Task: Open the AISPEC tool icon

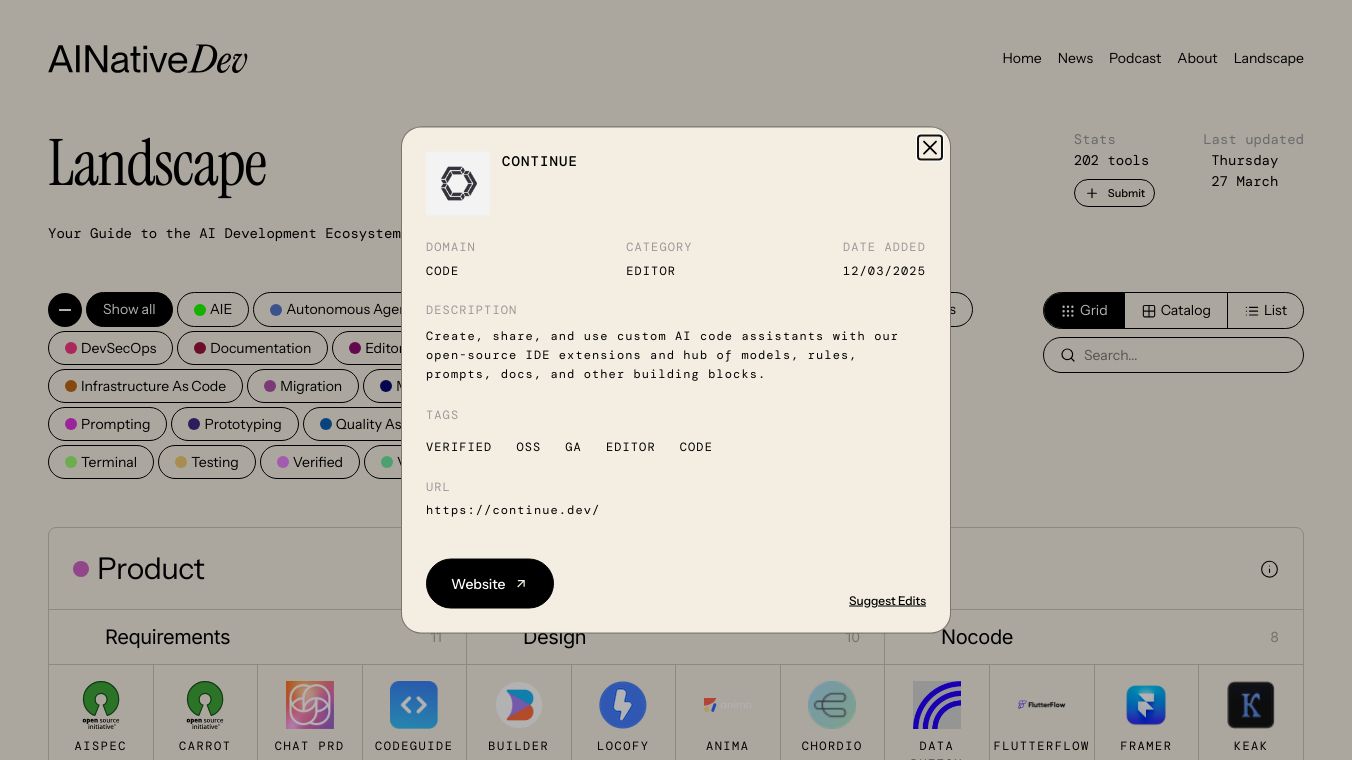Action: click(x=101, y=705)
